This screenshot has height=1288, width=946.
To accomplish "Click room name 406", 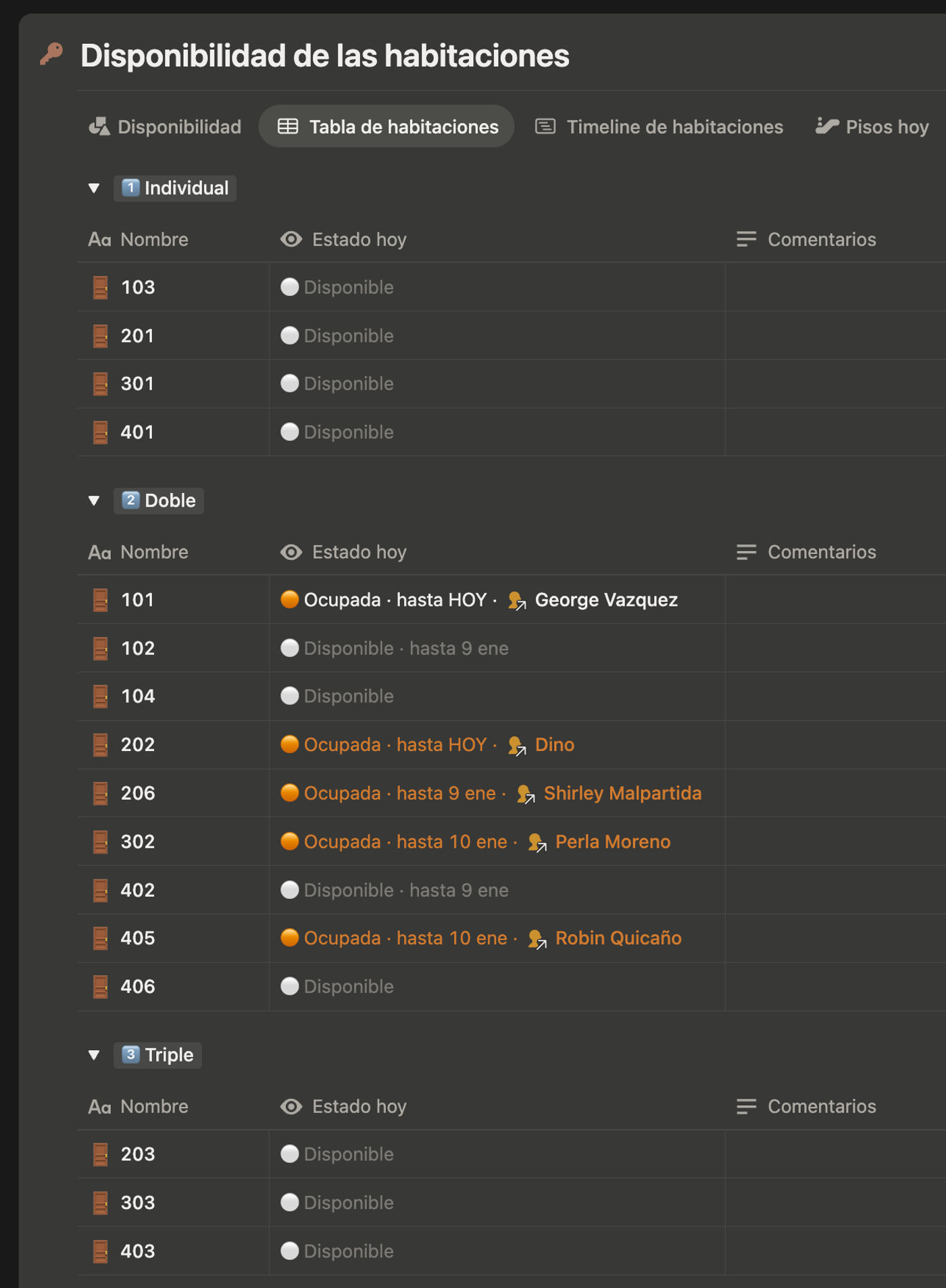I will pos(138,987).
